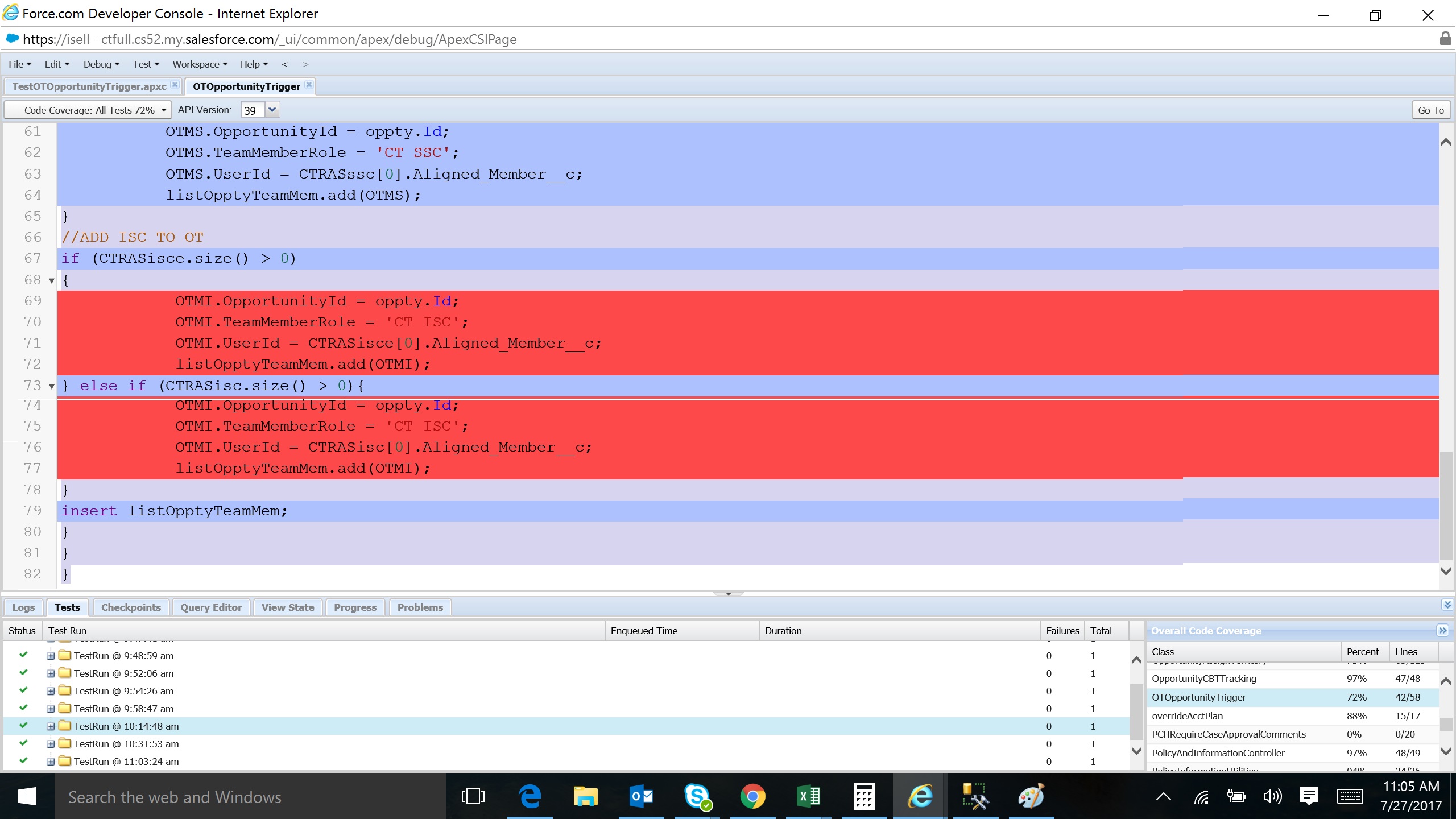
Task: Click the lock icon in the address bar
Action: [1446, 39]
